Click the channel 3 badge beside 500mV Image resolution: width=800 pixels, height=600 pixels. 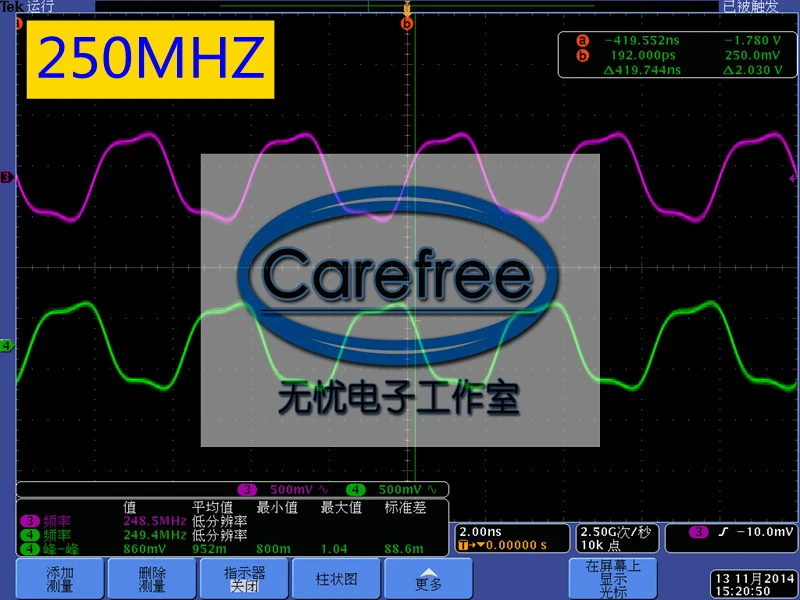point(247,490)
